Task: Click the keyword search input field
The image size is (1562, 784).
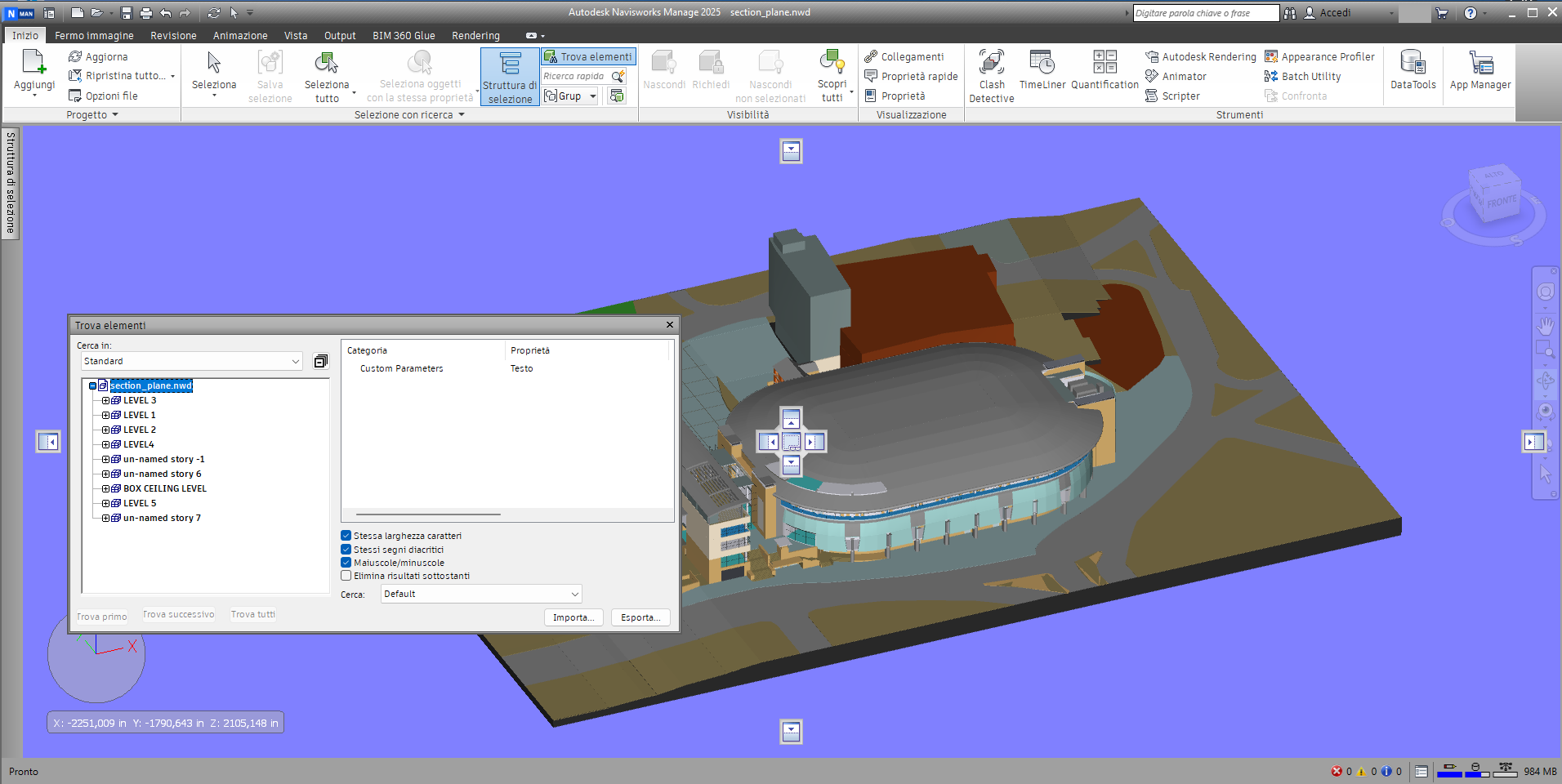Action: click(1206, 13)
